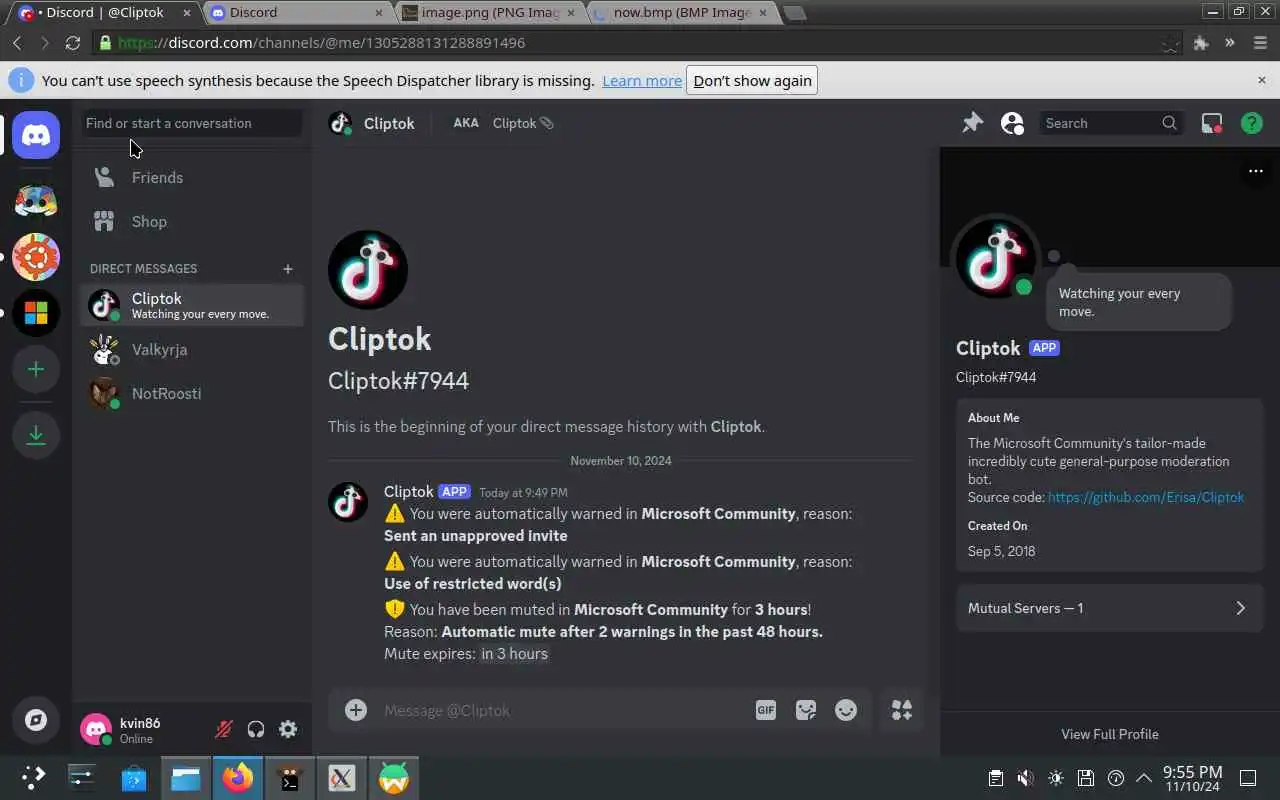Create DM with plus next to Direct Messages
Screen dimensions: 1280x800
(288, 268)
